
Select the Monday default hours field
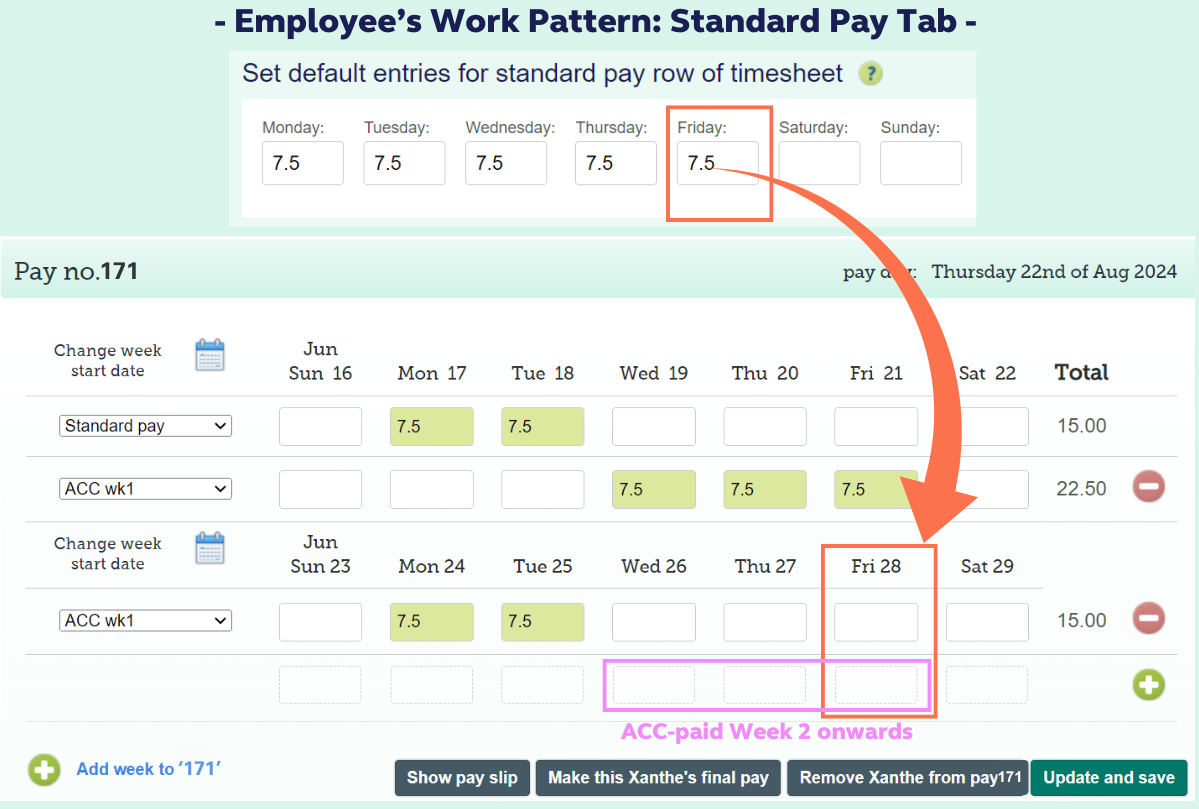(302, 163)
